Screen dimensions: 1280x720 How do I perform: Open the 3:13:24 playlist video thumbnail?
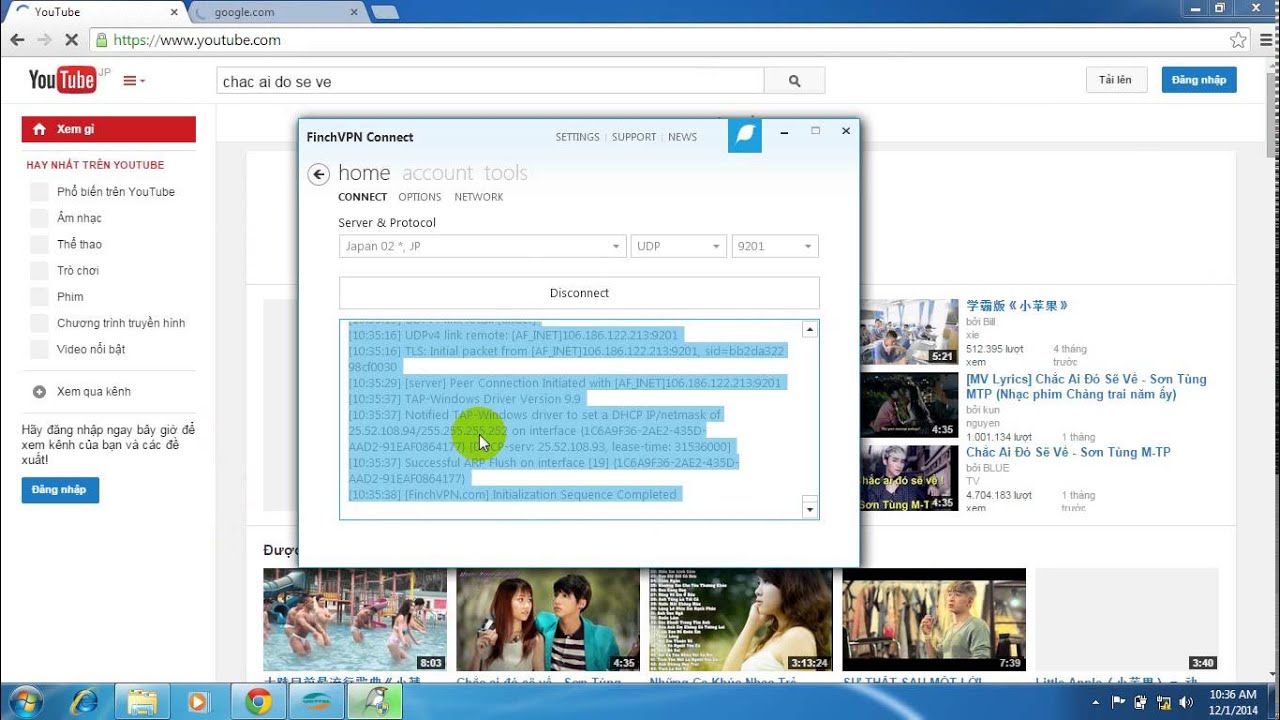pos(741,620)
